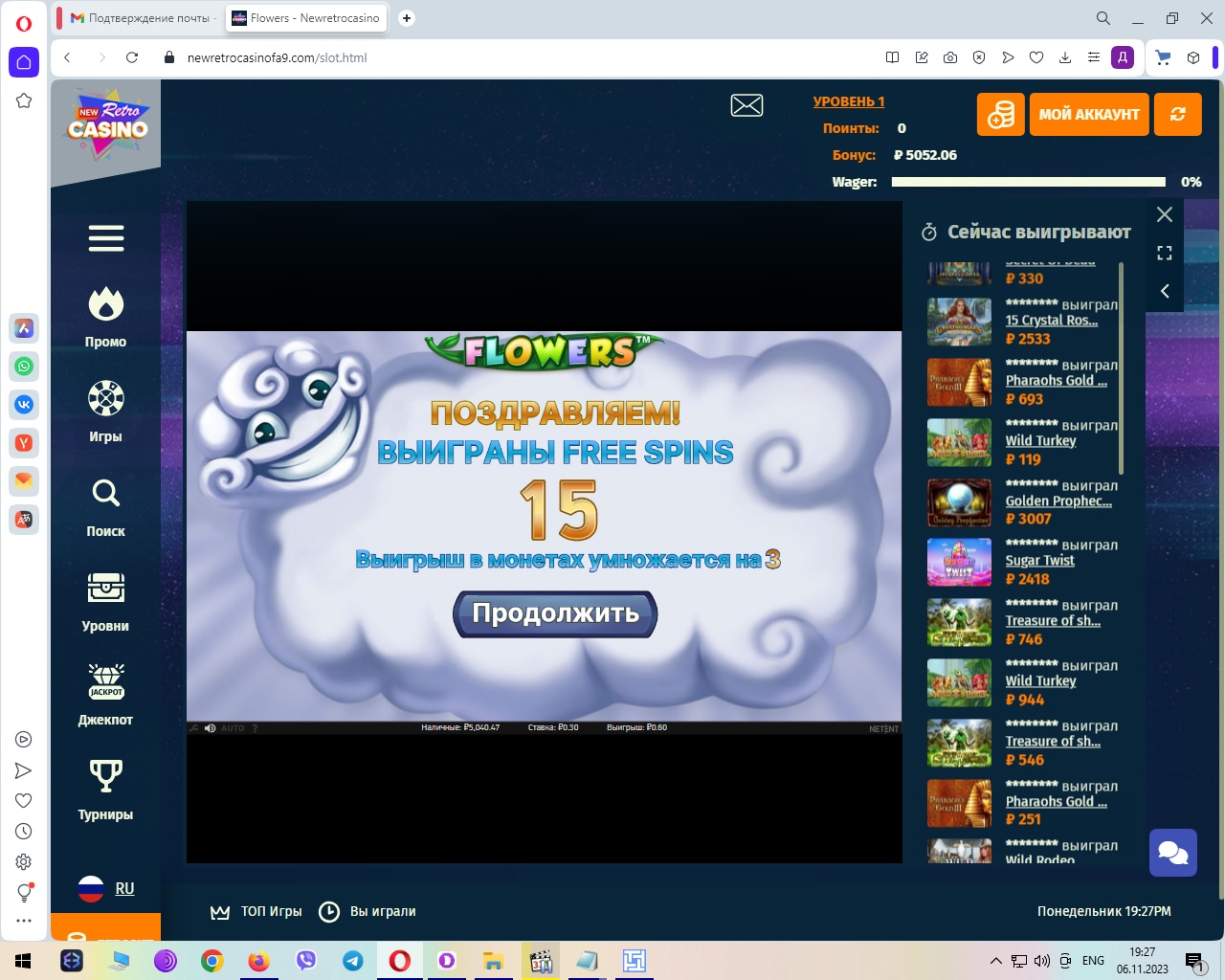Open Windows Start menu

point(24,961)
